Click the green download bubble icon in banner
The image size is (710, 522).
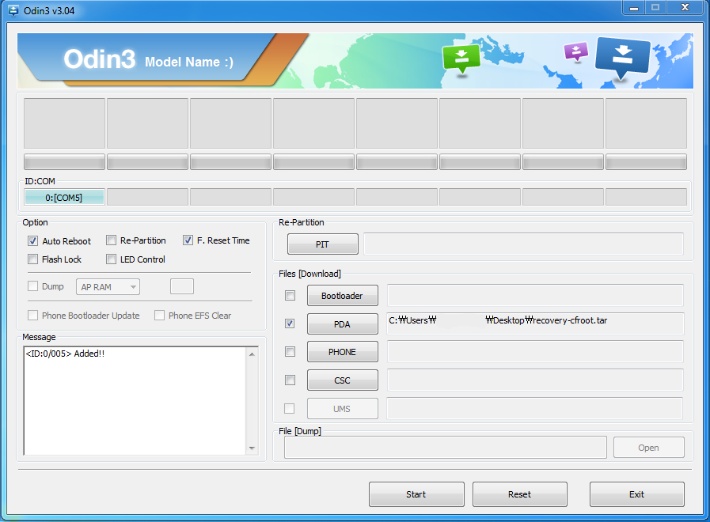[x=461, y=58]
